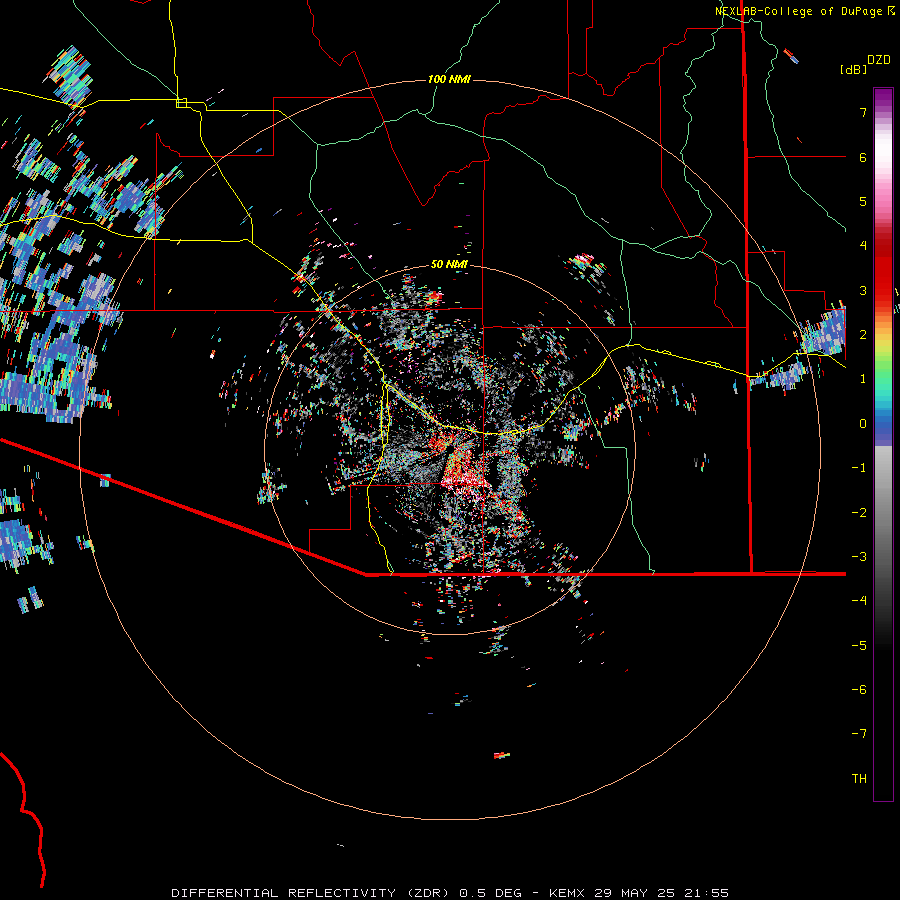The height and width of the screenshot is (900, 900).
Task: Click the -6 value on color scale
Action: point(859,690)
